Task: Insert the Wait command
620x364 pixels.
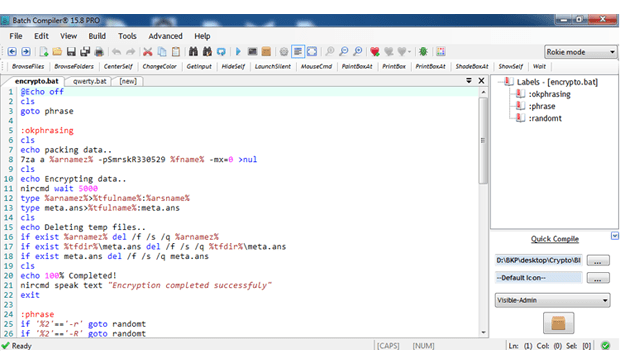Action: click(539, 66)
